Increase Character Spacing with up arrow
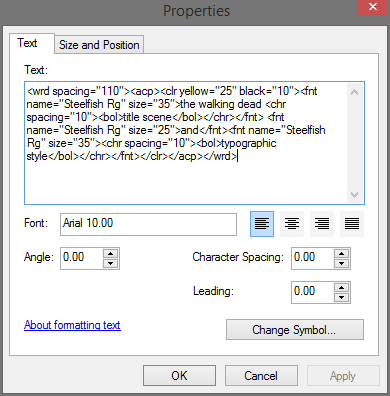The image size is (390, 396). (x=341, y=254)
